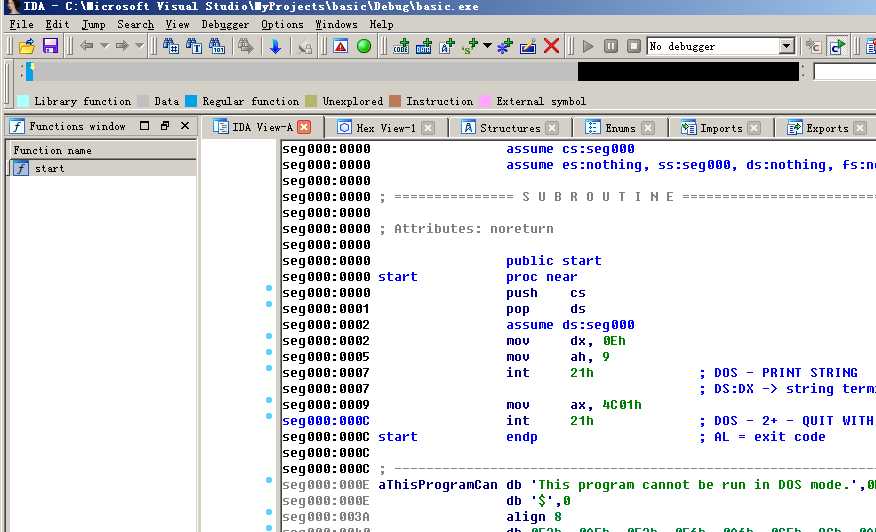The height and width of the screenshot is (532, 876).
Task: Click the Jump forward arrow icon
Action: pos(122,46)
